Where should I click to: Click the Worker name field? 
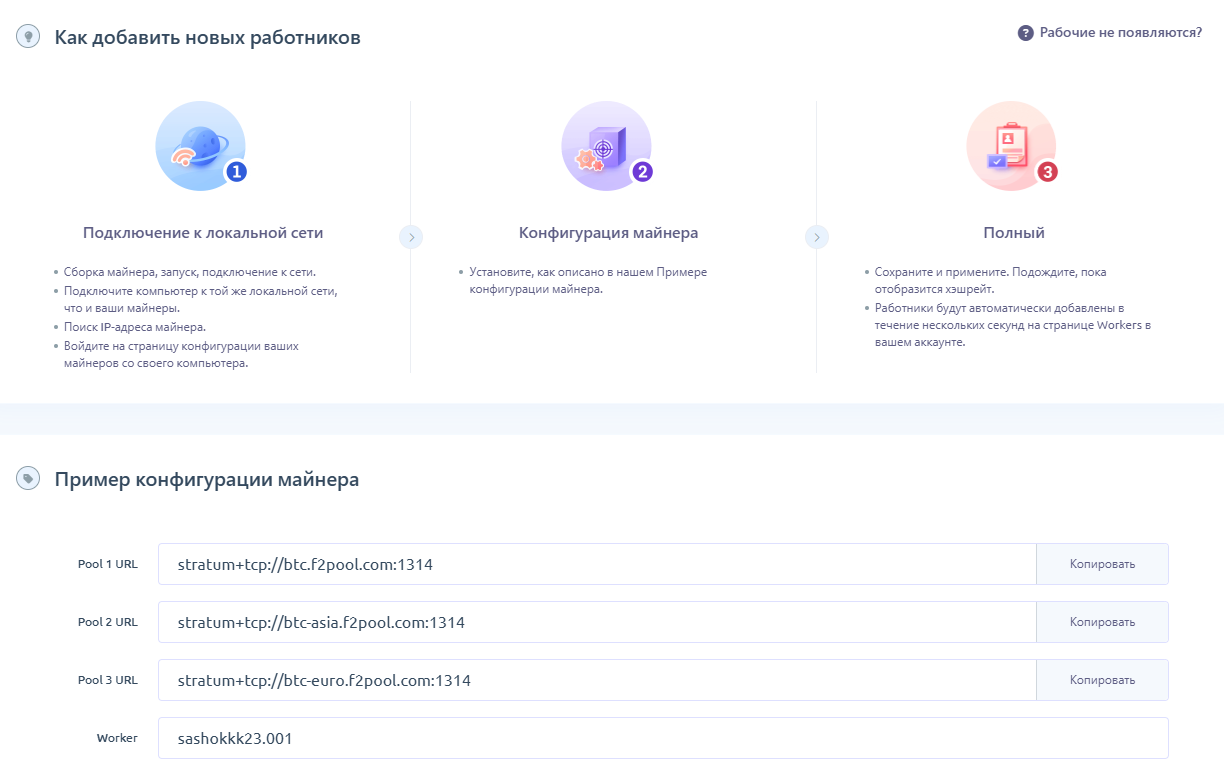(662, 738)
